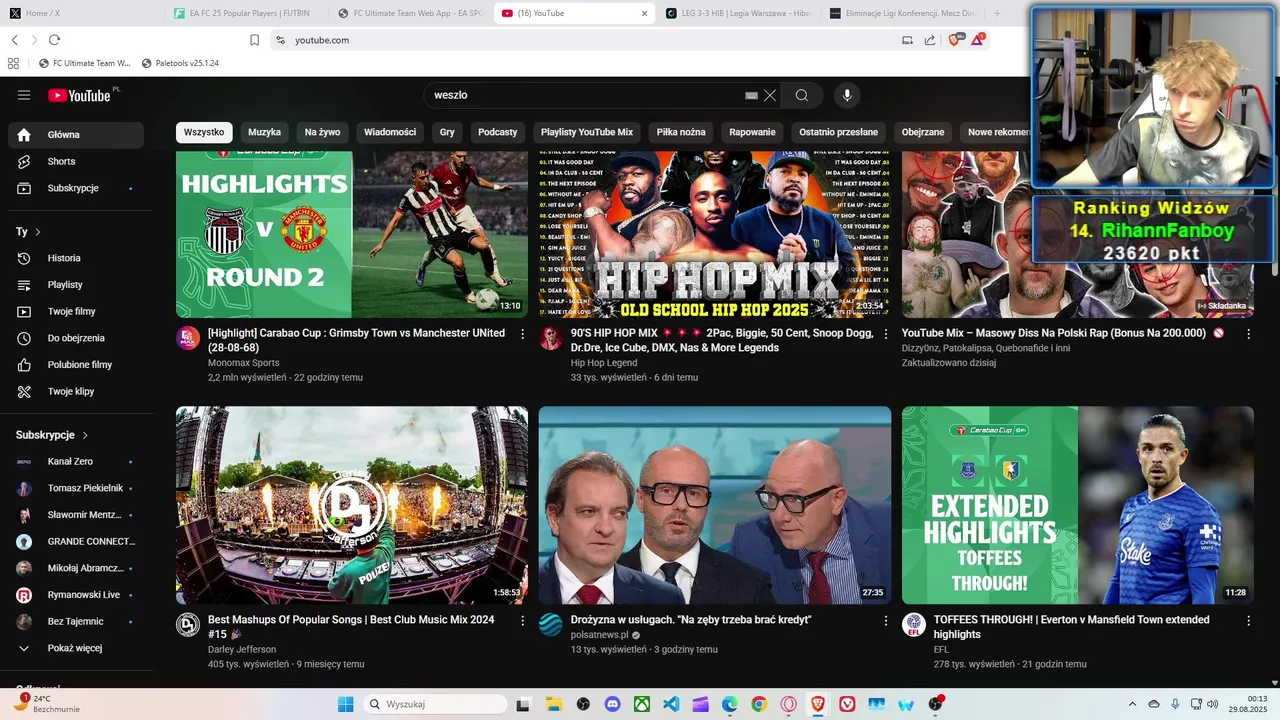Viewport: 1280px width, 720px height.
Task: Switch to the FUTBIN Popular Players tab
Action: pyautogui.click(x=247, y=14)
